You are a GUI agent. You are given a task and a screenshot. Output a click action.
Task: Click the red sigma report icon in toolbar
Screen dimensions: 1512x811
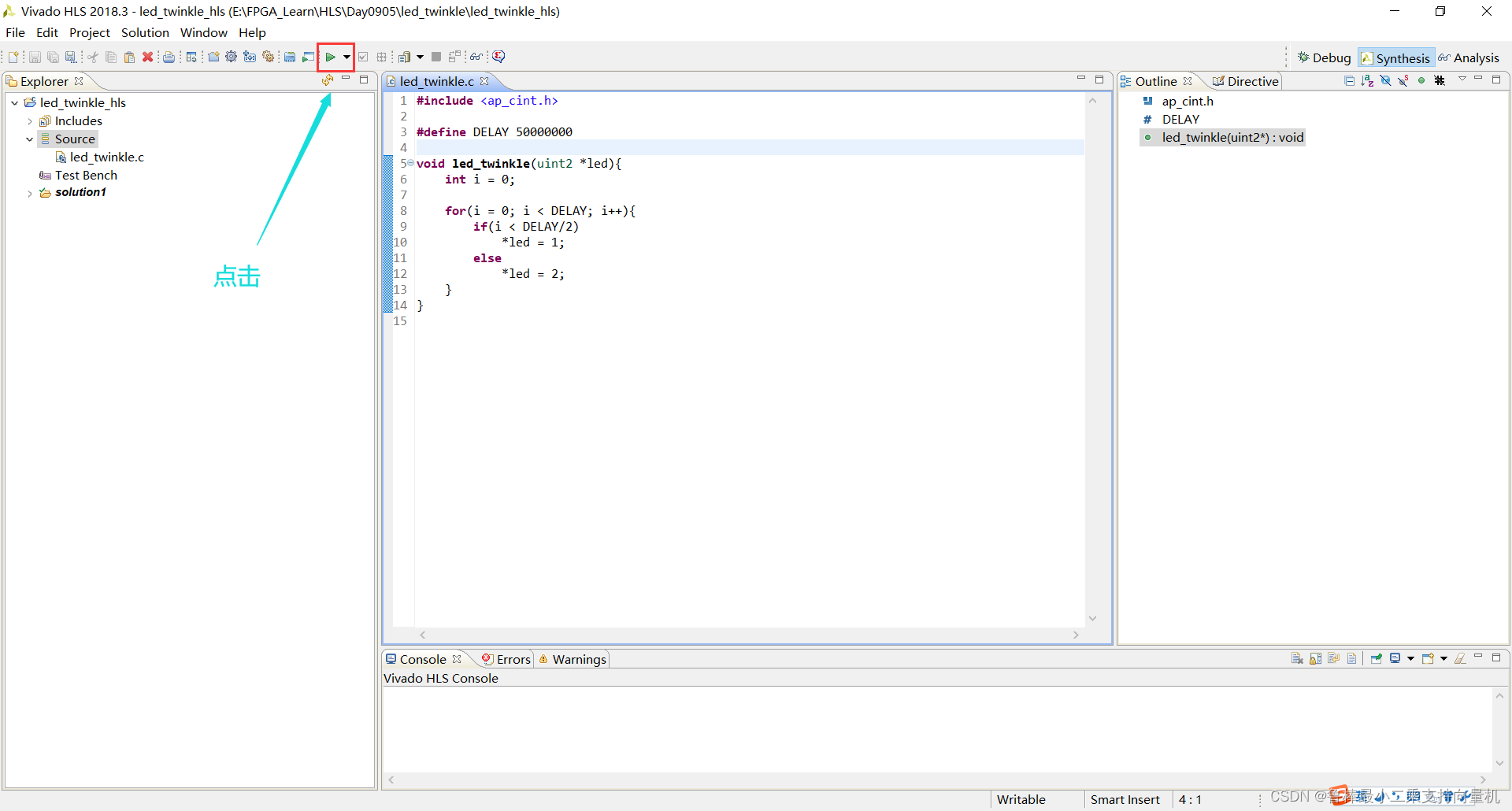pyautogui.click(x=498, y=57)
